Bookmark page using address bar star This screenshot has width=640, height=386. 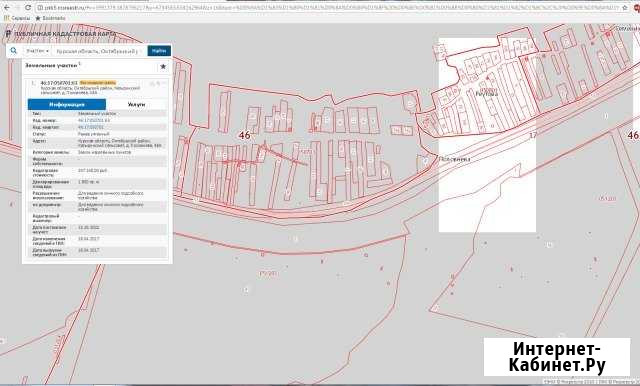625,7
